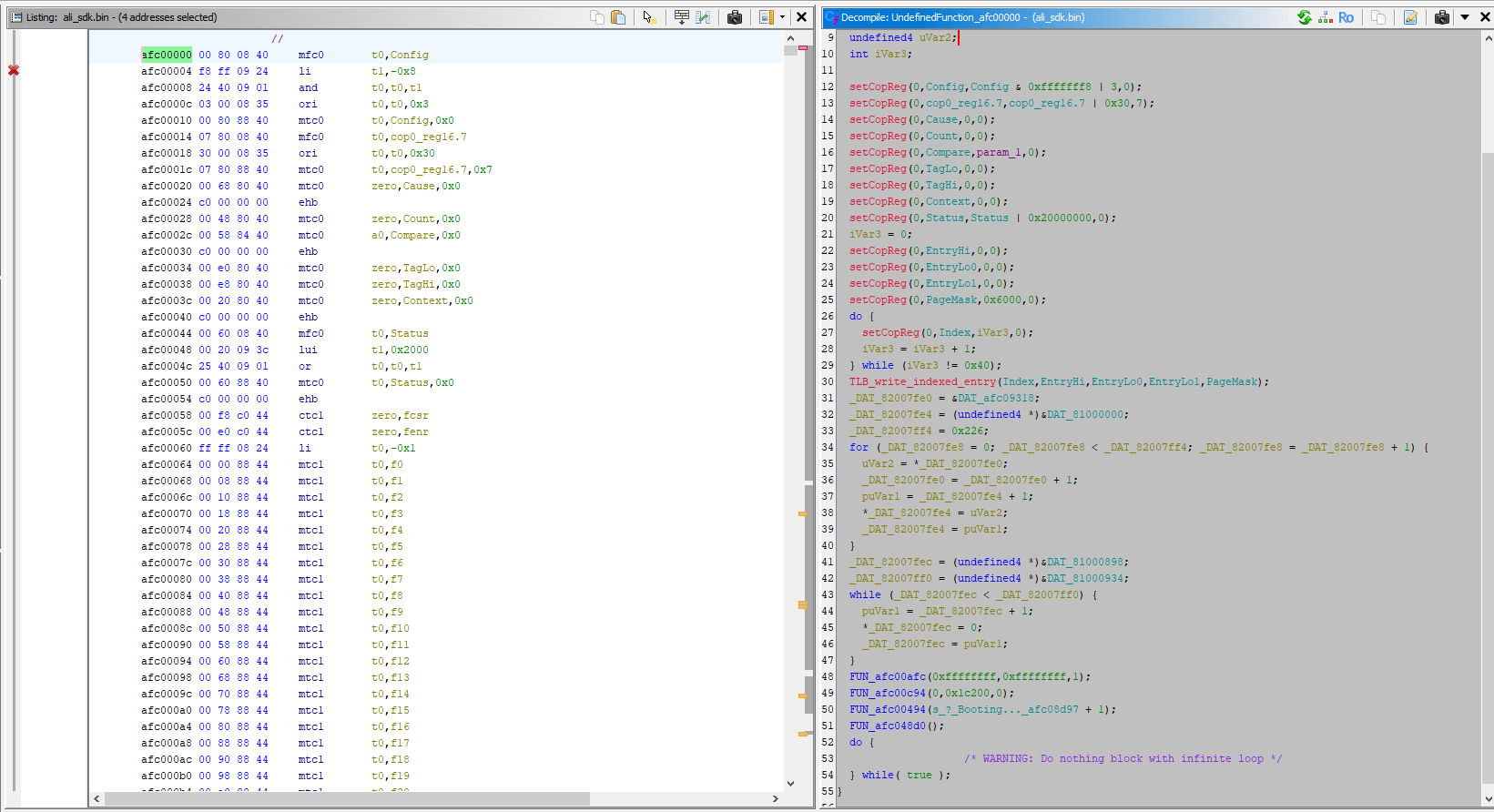The width and height of the screenshot is (1494, 812).
Task: Expand the Listing margin options dropdown arrow
Action: coord(782,17)
